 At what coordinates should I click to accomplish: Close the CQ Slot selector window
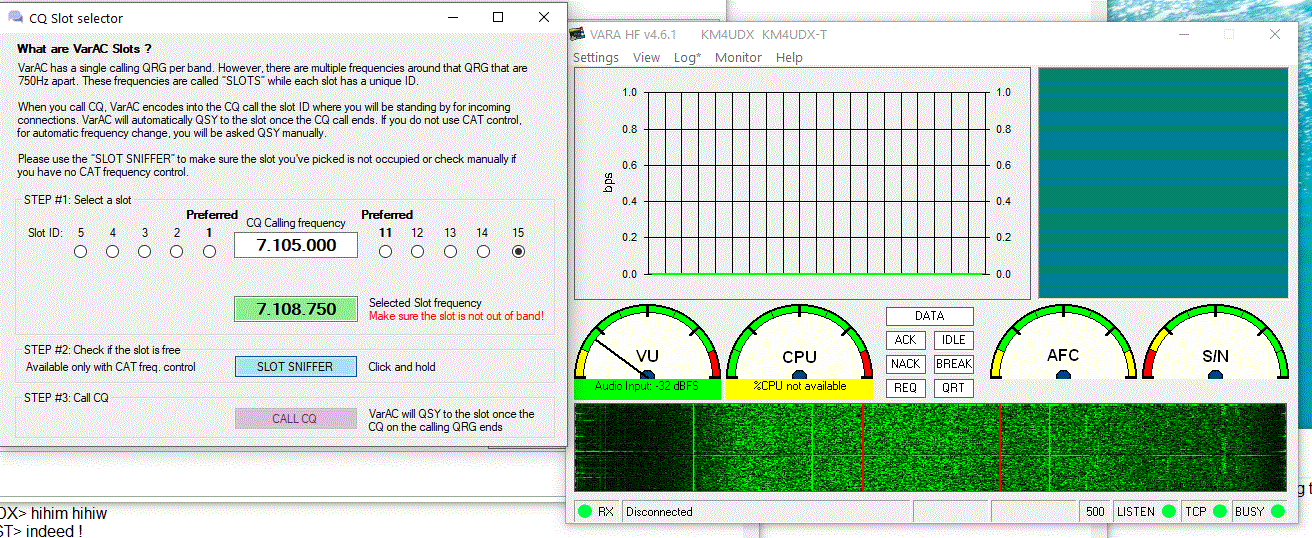point(543,17)
